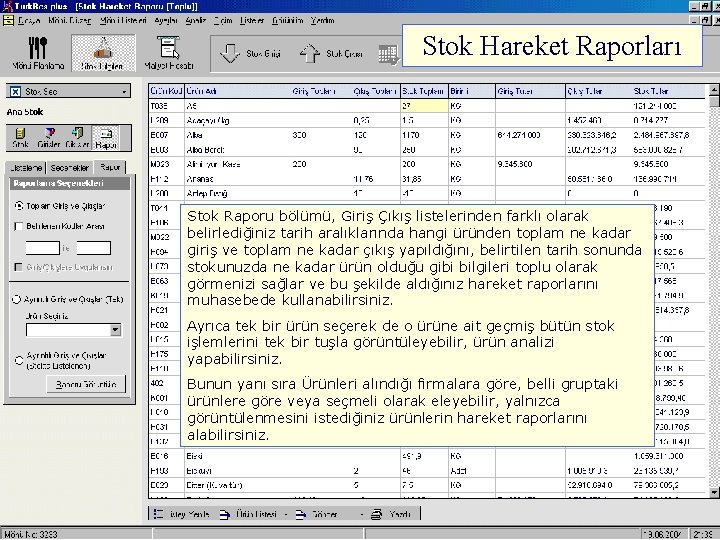Open the Görünüm menu

tap(287, 21)
